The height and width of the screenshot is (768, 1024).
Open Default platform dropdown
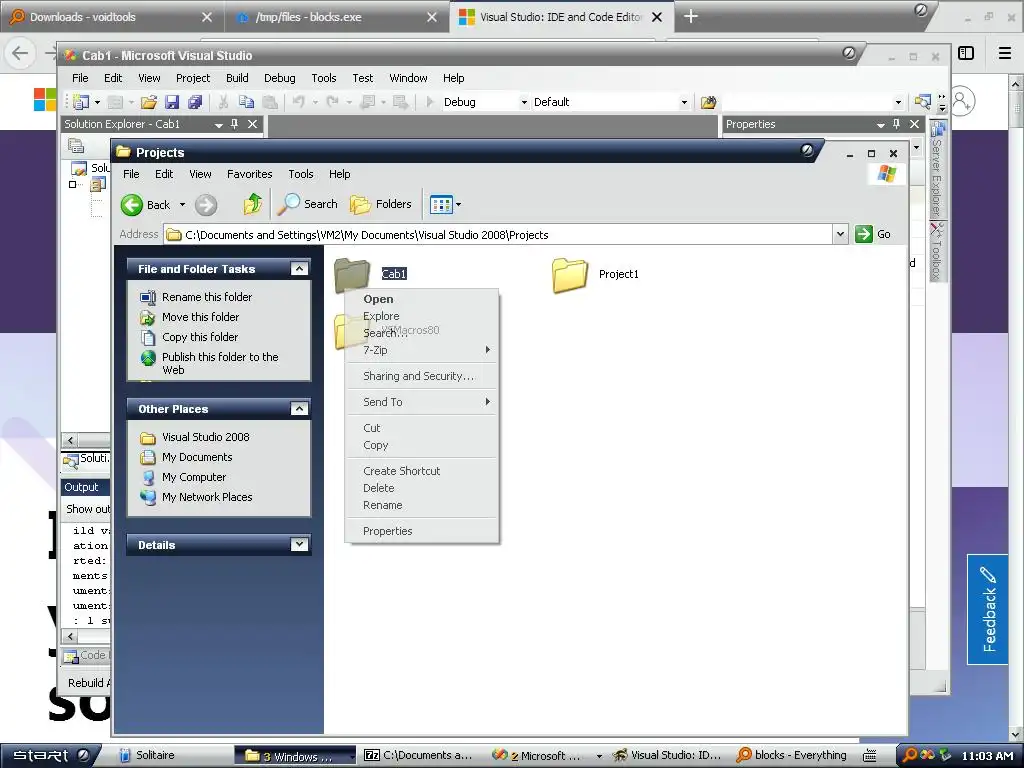[684, 103]
